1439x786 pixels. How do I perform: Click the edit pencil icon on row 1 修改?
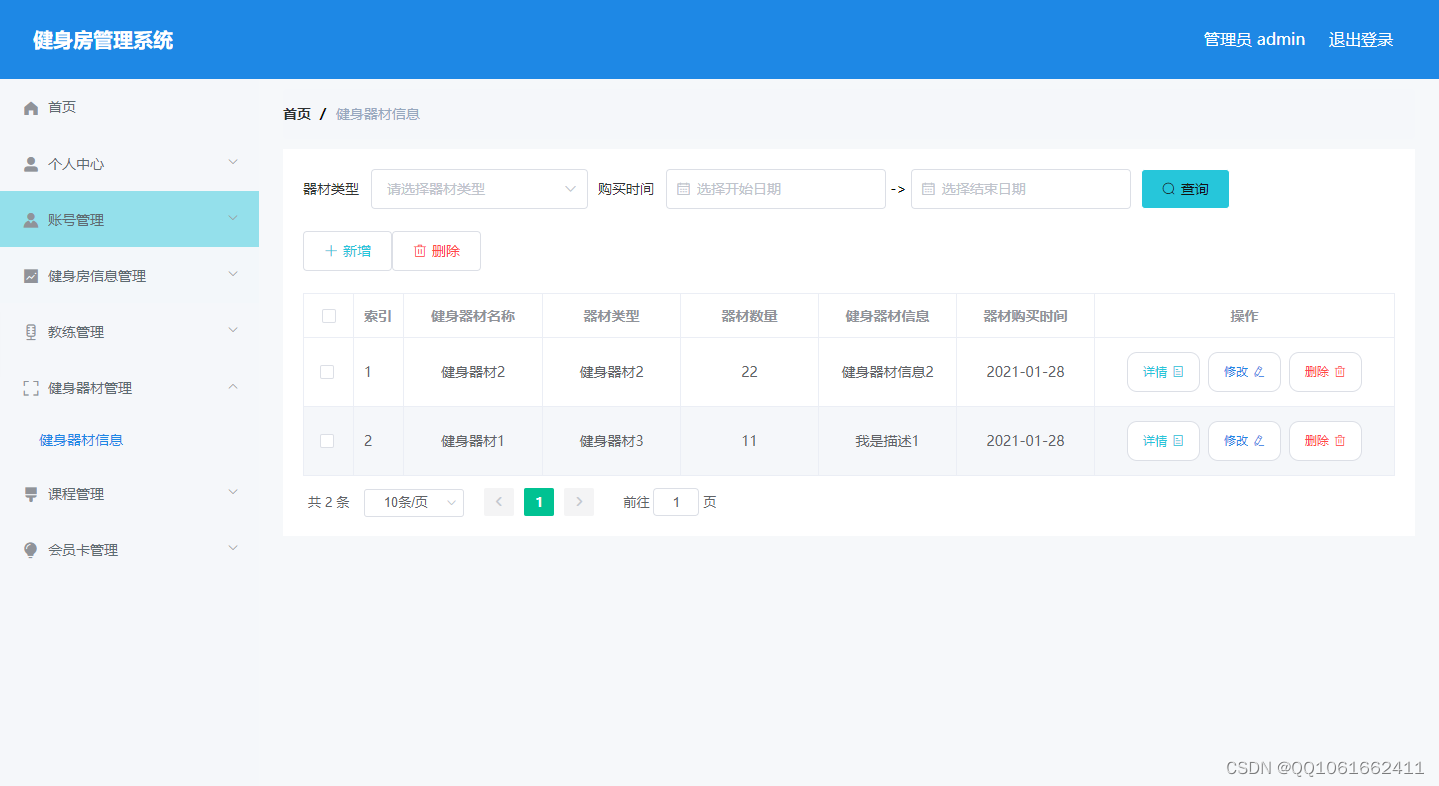(1257, 371)
